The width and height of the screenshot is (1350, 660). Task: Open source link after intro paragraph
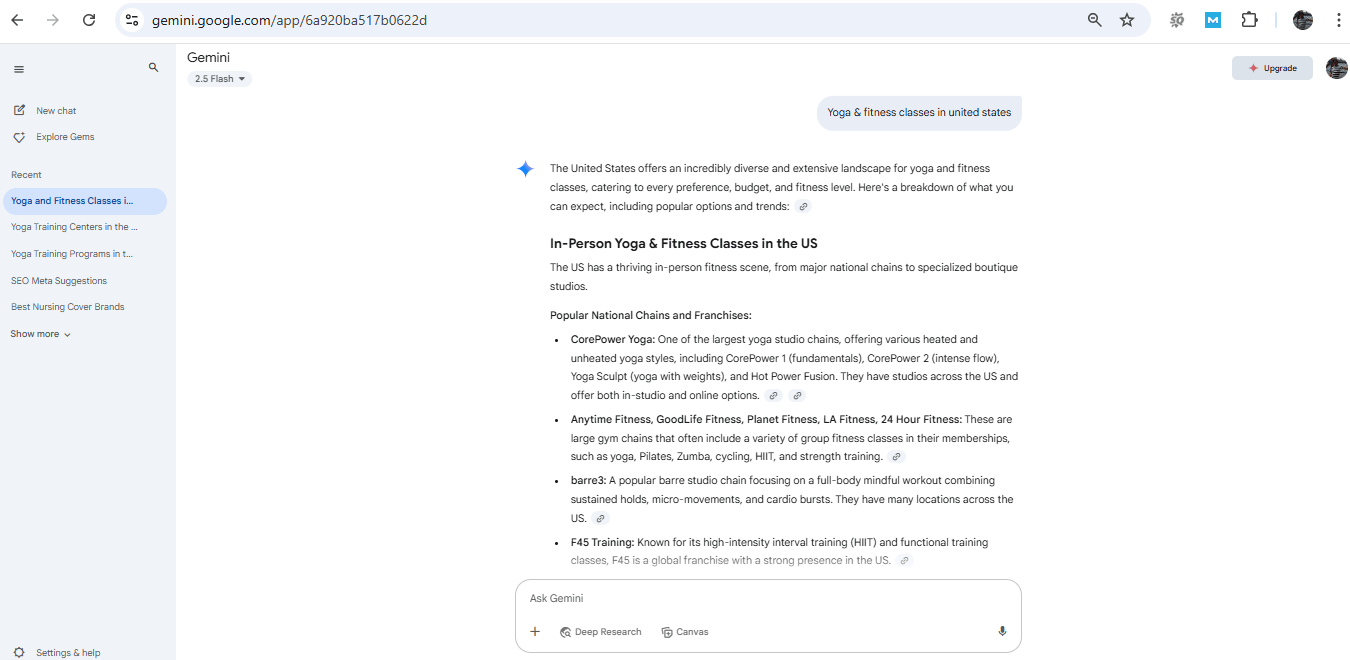[803, 207]
